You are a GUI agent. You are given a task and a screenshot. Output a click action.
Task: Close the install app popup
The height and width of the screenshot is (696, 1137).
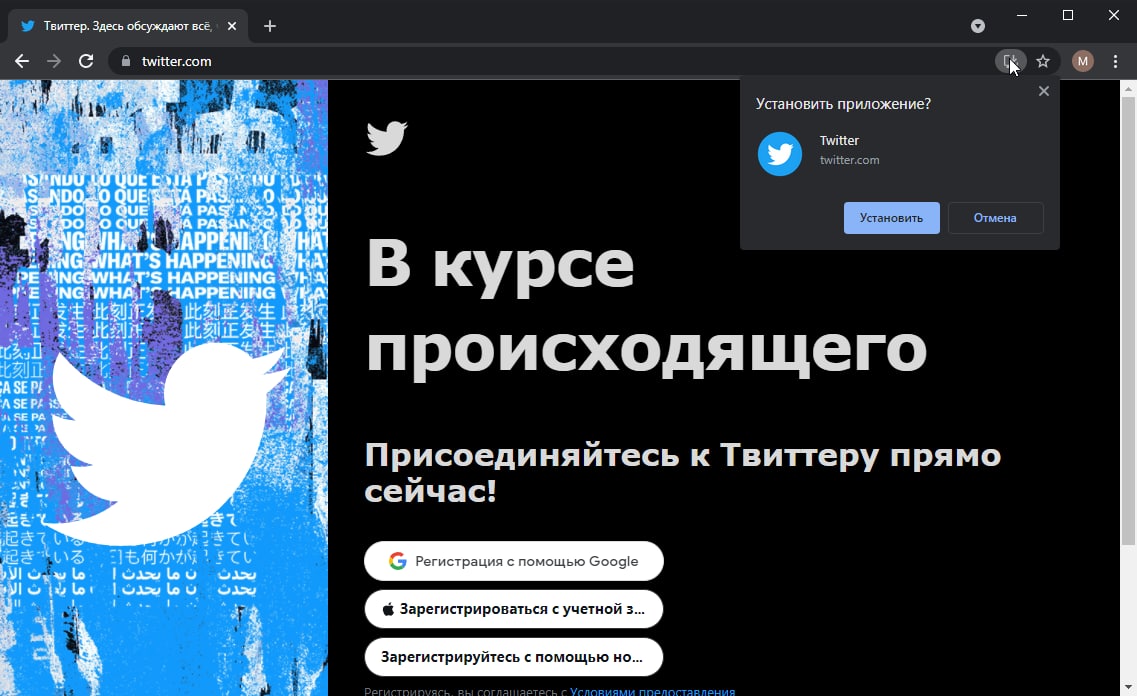(1043, 91)
